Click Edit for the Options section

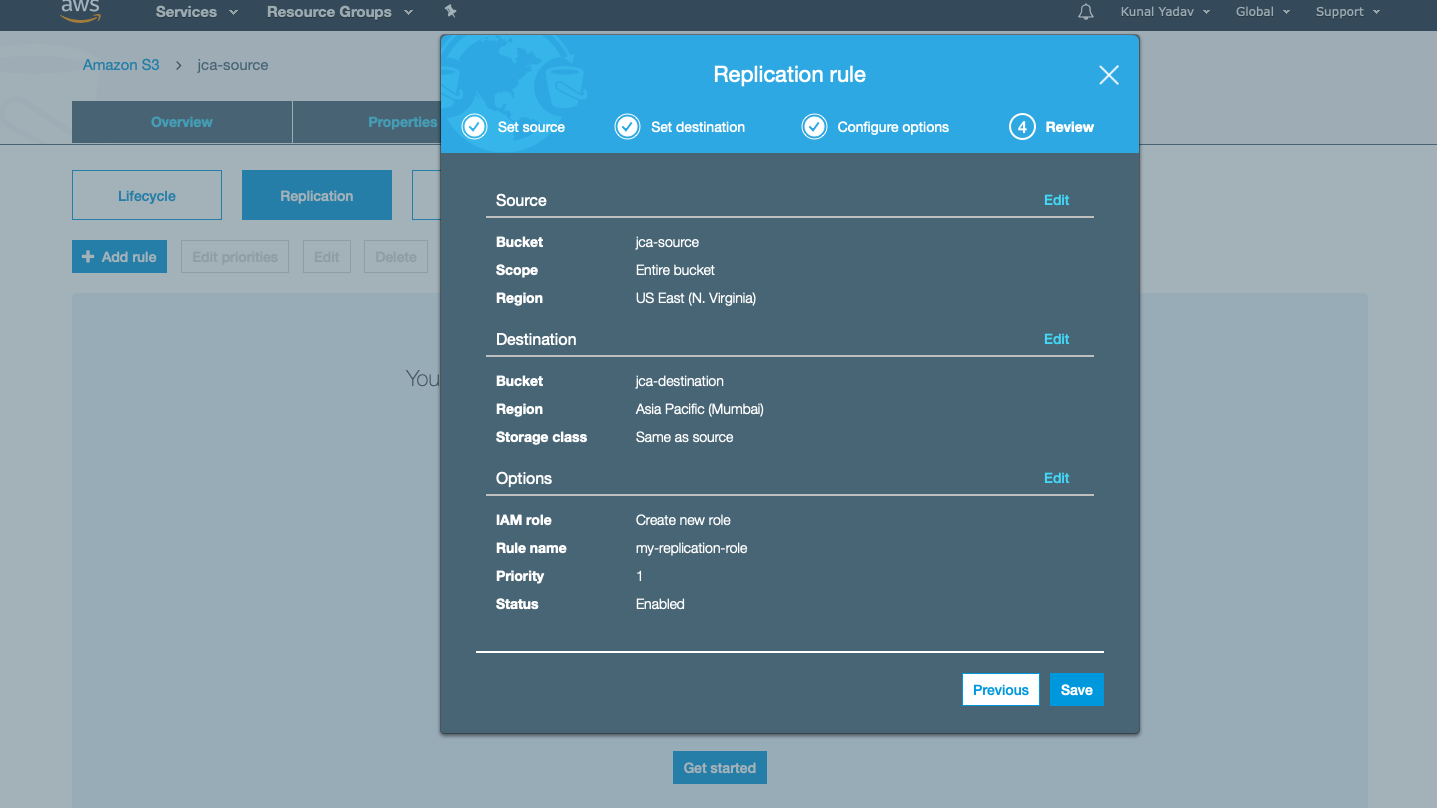coord(1057,478)
